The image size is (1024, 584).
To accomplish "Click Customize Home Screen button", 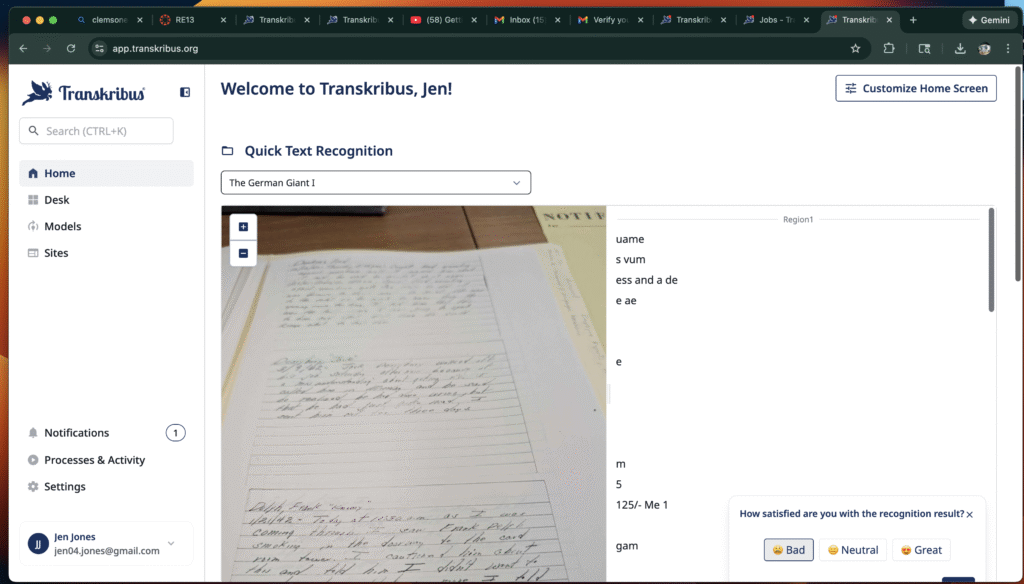I will tap(916, 88).
